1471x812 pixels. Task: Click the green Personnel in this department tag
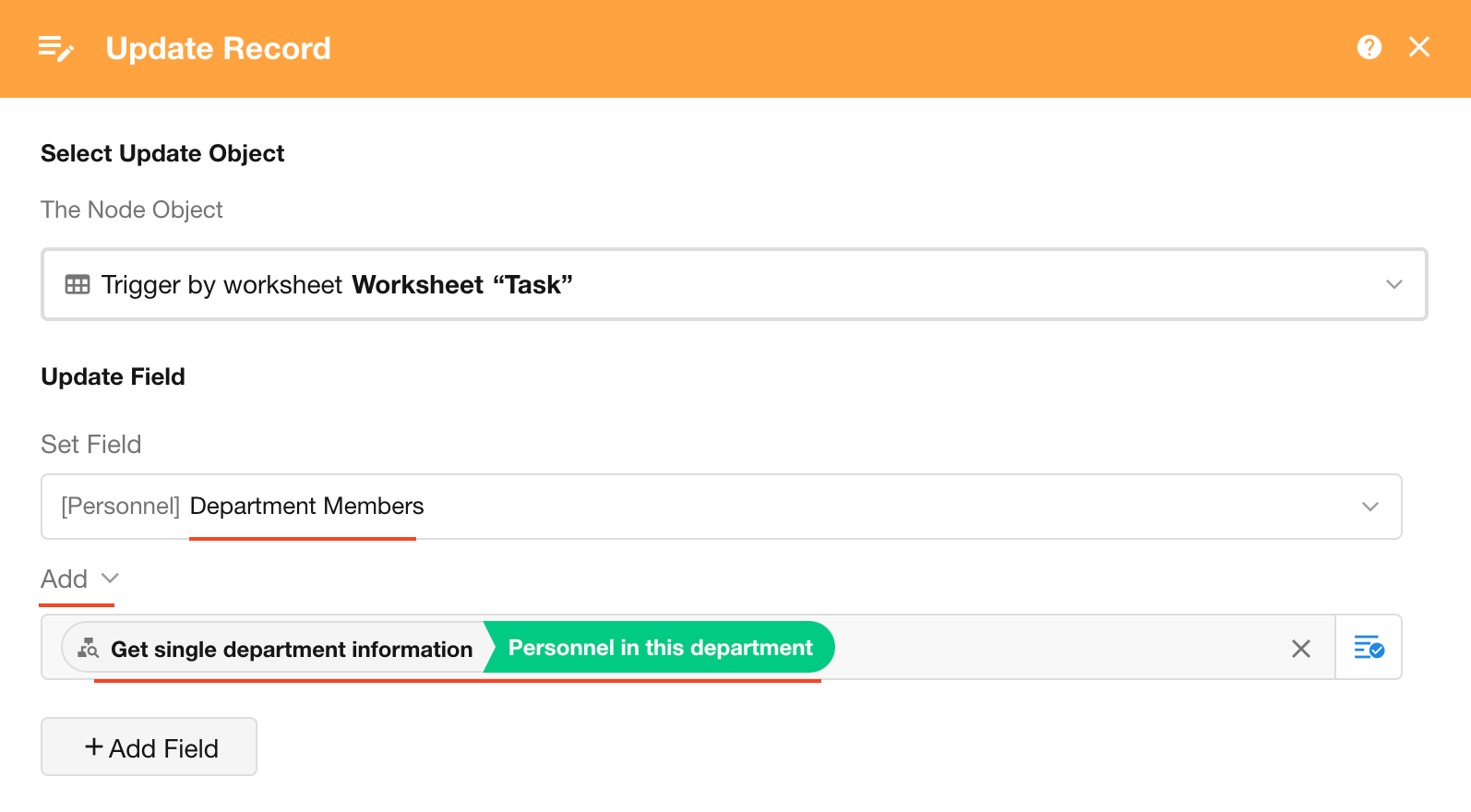(660, 648)
